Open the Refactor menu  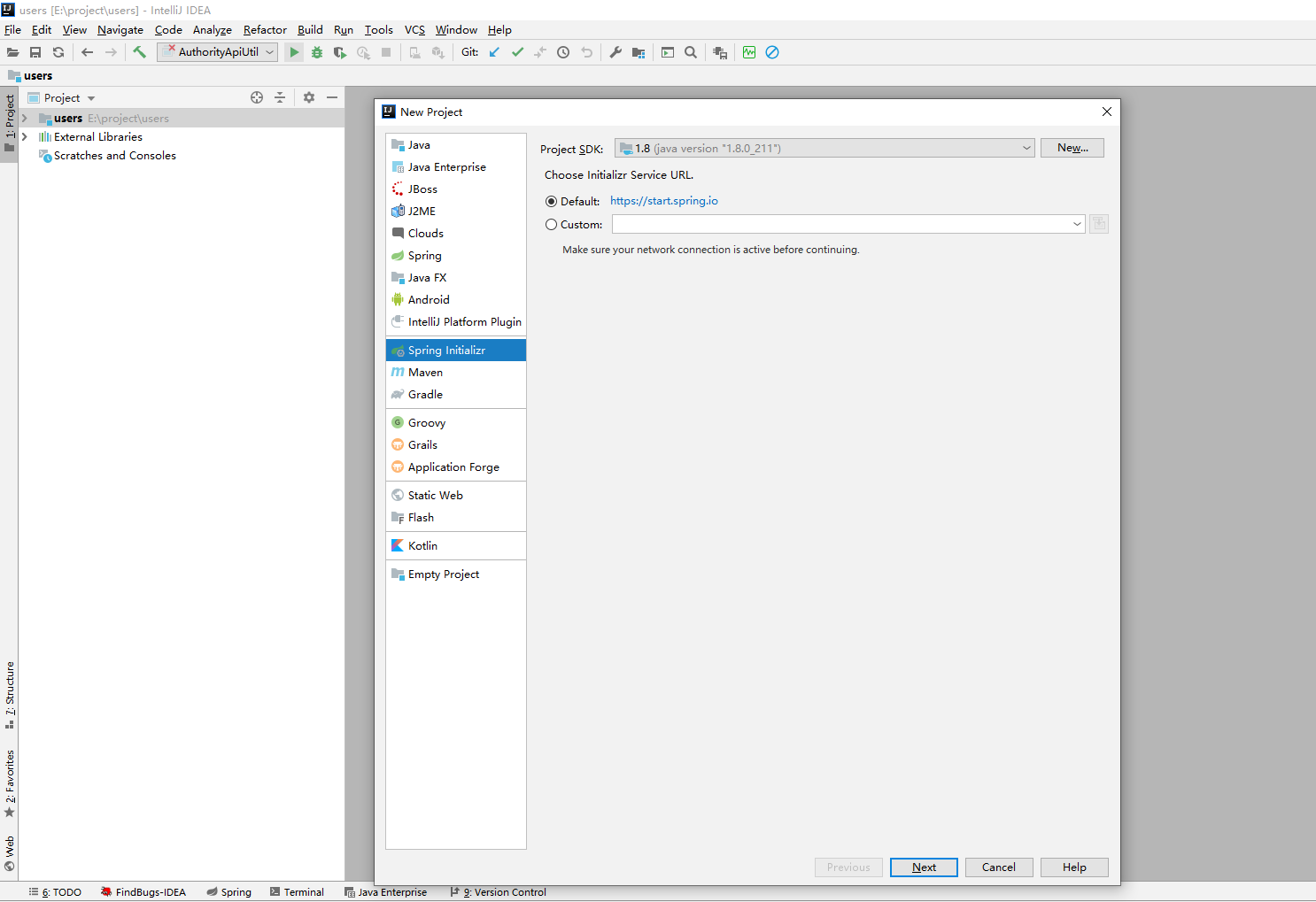point(265,29)
